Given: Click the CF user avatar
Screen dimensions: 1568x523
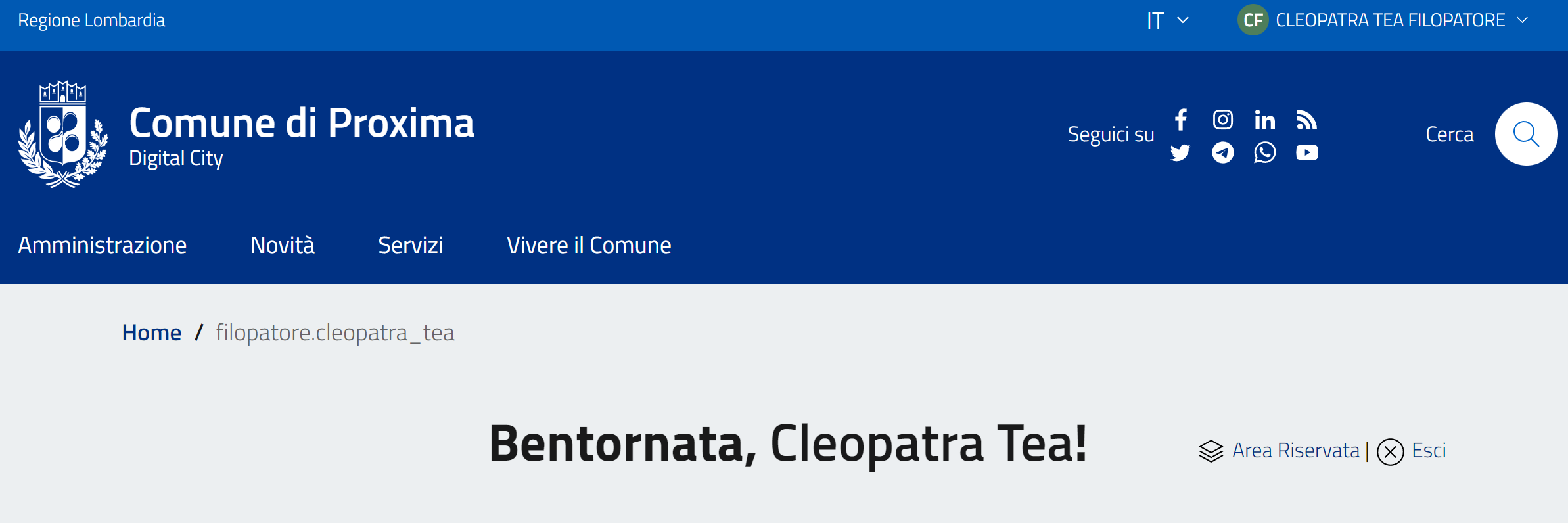Looking at the screenshot, I should (x=1253, y=20).
